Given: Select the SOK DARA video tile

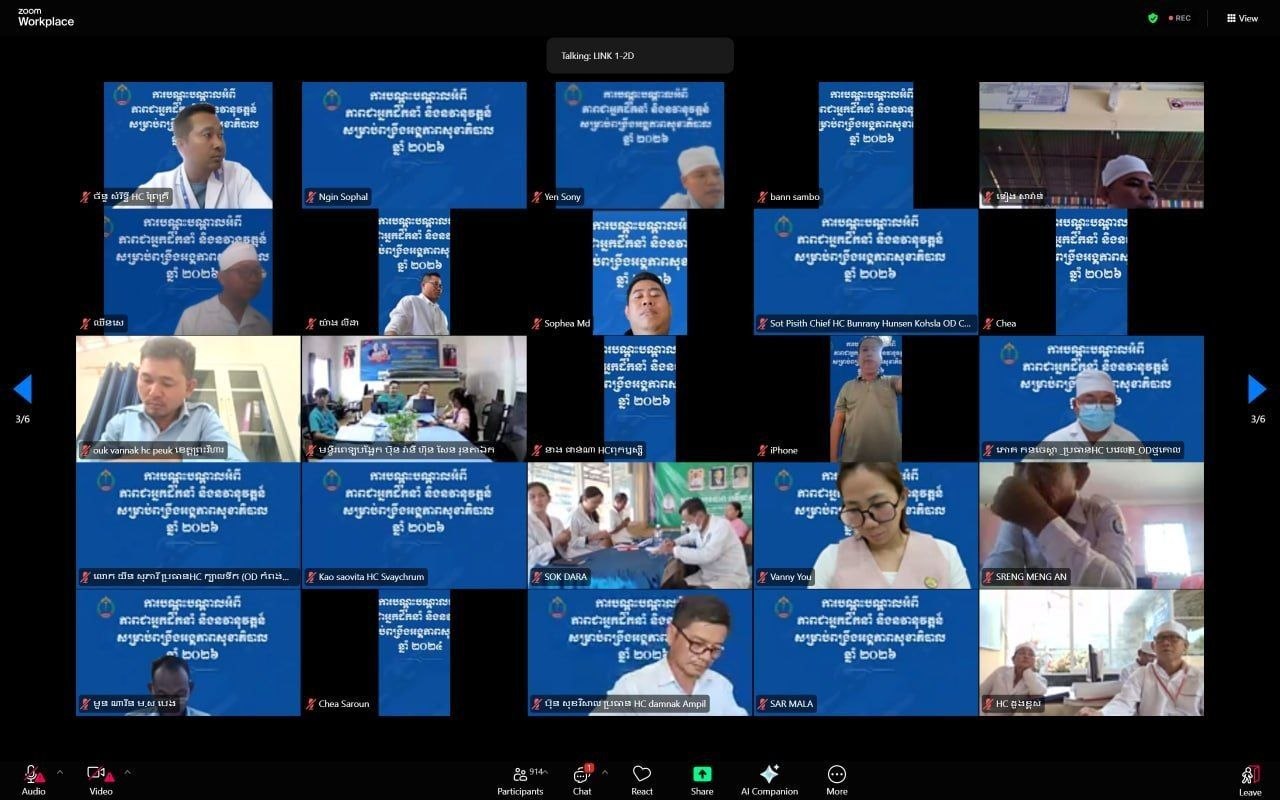Looking at the screenshot, I should tap(639, 525).
